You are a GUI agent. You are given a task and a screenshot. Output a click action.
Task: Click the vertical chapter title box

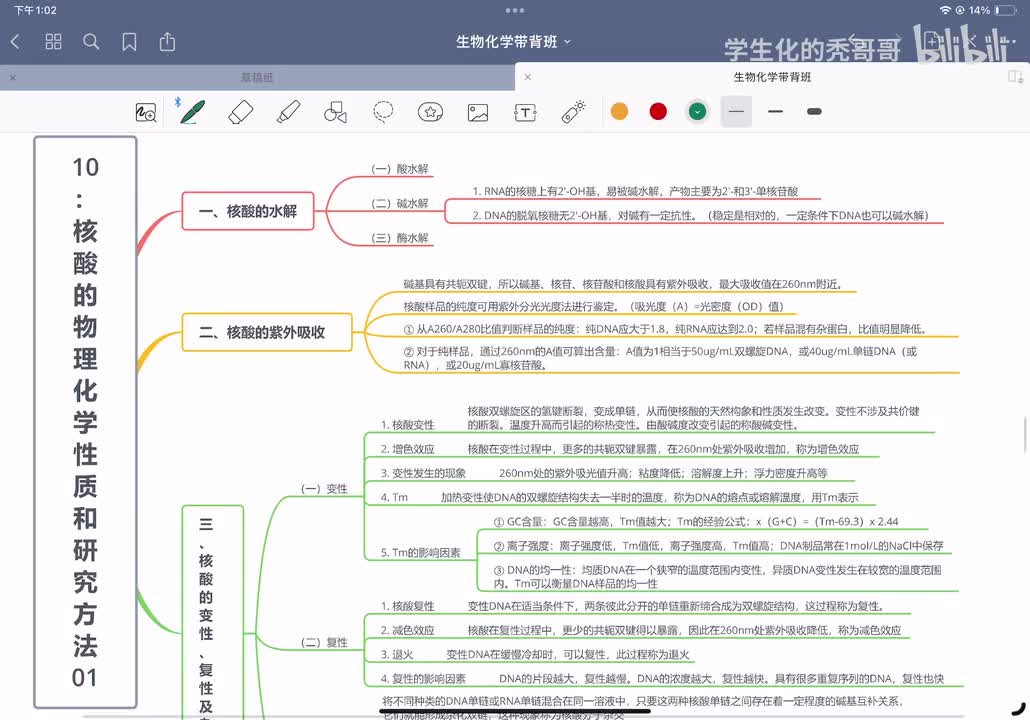85,422
